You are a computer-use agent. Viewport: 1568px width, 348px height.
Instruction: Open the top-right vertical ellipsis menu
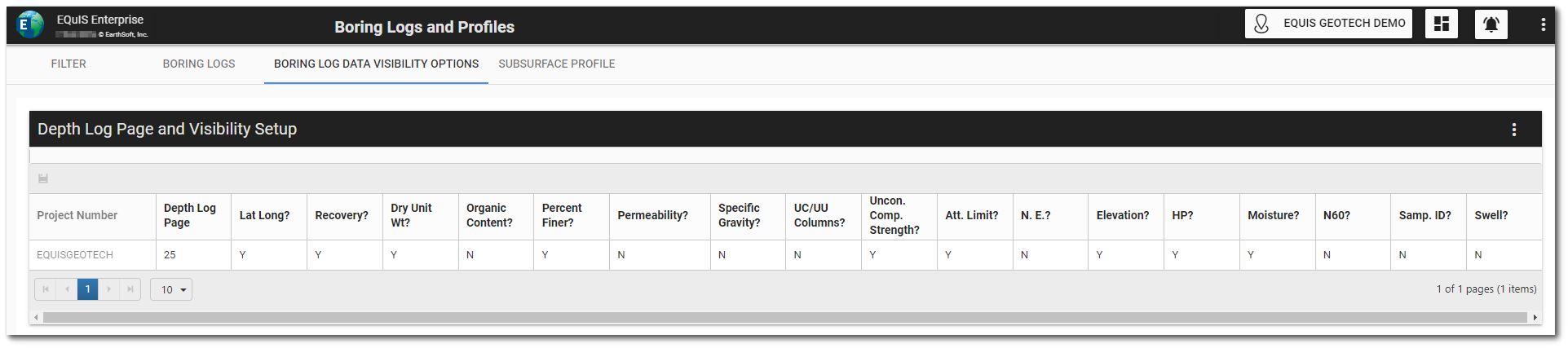[1543, 24]
